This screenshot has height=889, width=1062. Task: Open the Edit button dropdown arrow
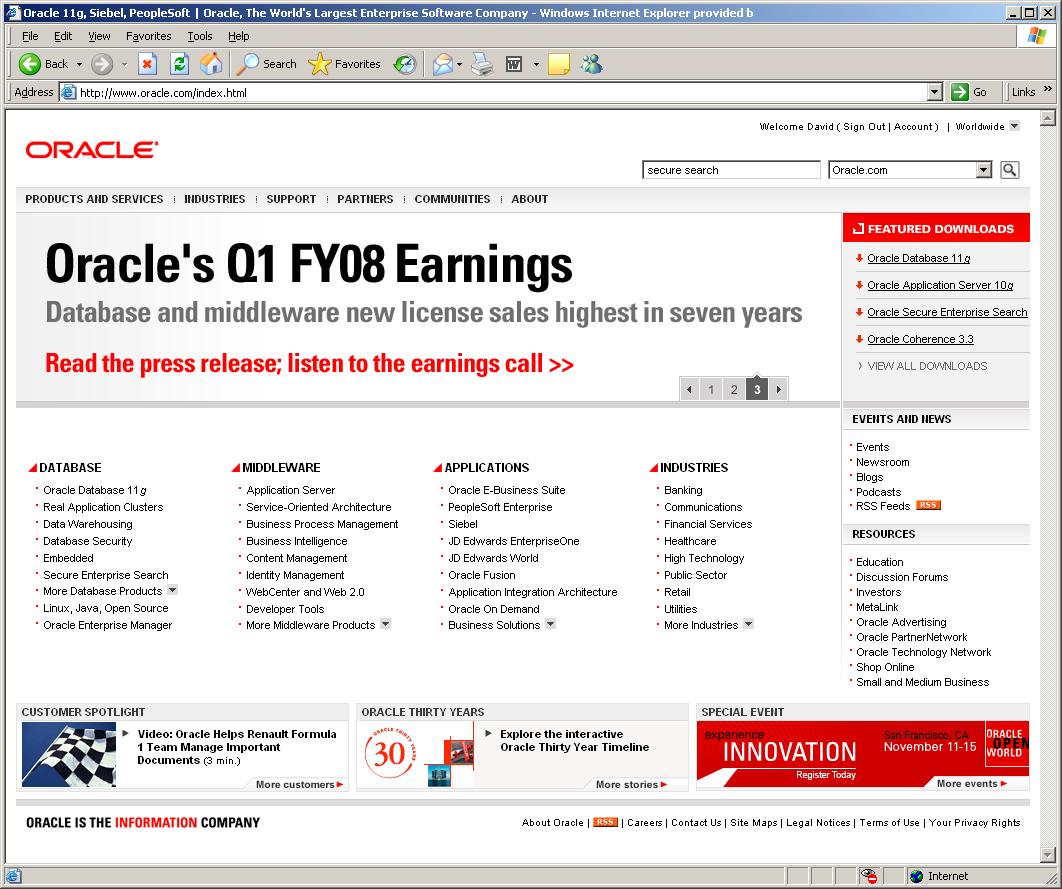pos(536,64)
